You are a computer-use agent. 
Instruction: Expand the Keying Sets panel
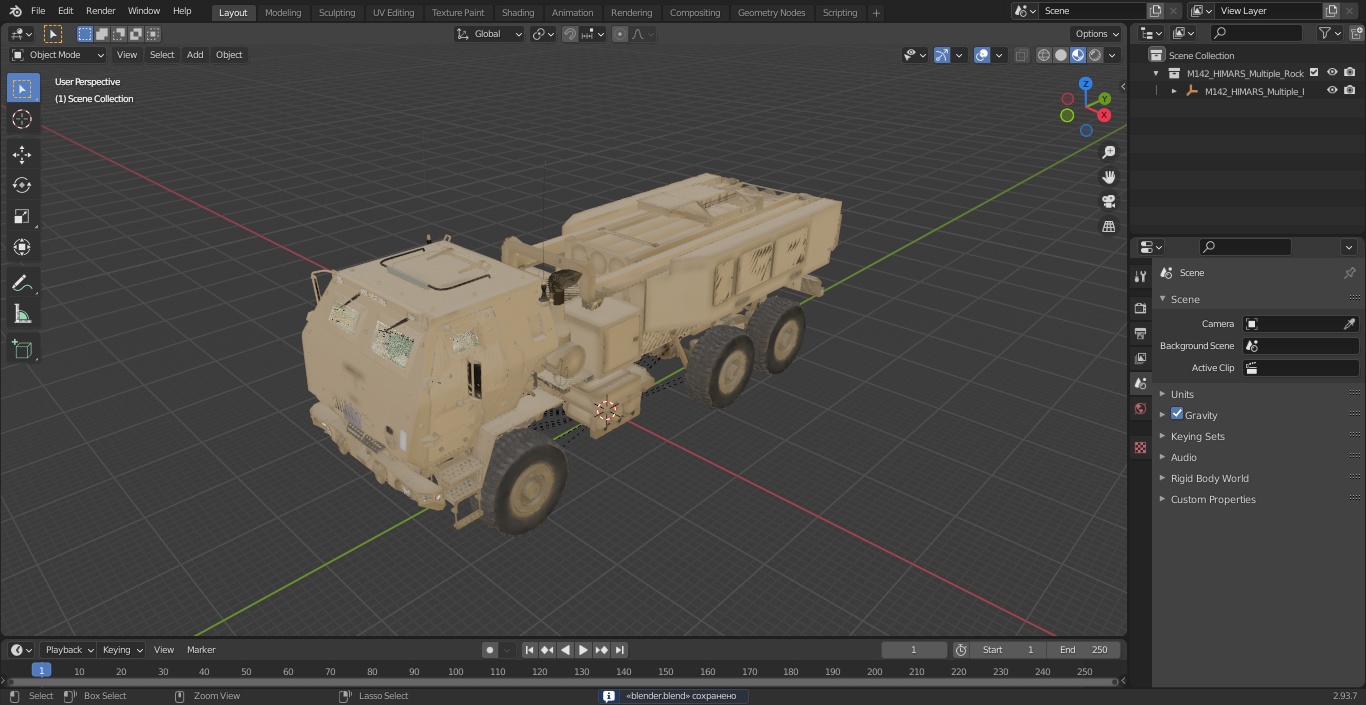(1197, 436)
